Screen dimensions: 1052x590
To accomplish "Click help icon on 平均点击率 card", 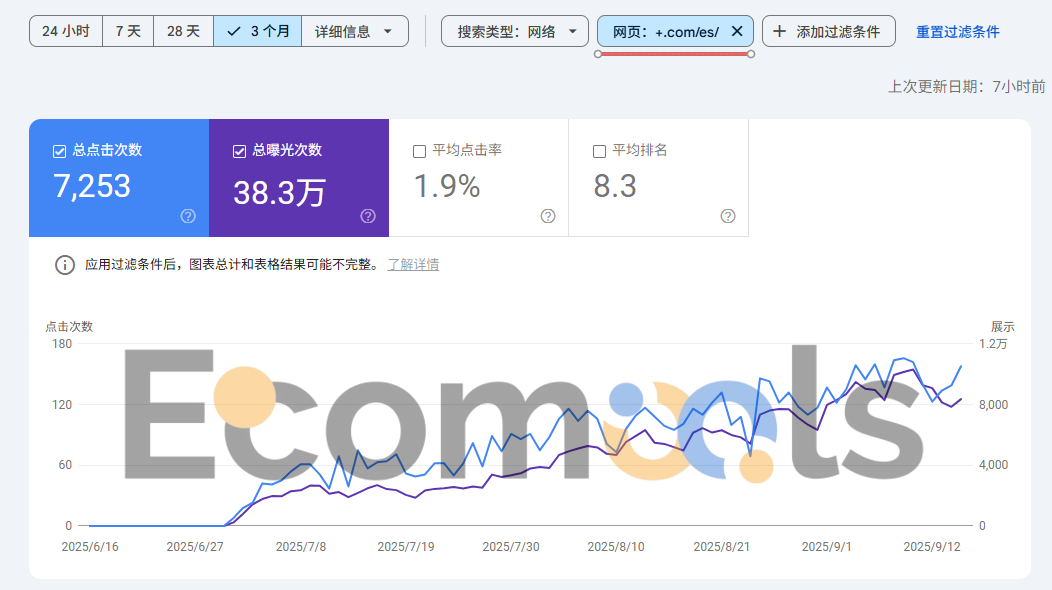I will pyautogui.click(x=548, y=216).
